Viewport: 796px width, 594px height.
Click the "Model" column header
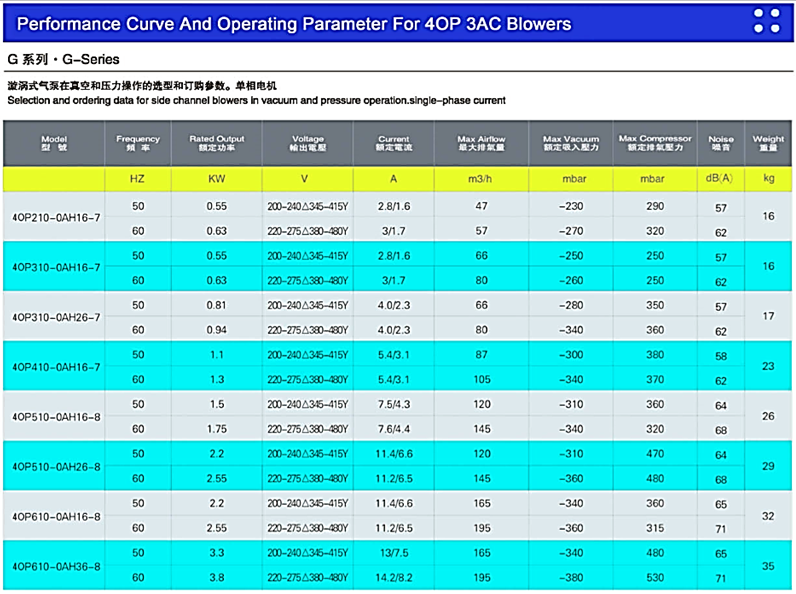[54, 143]
